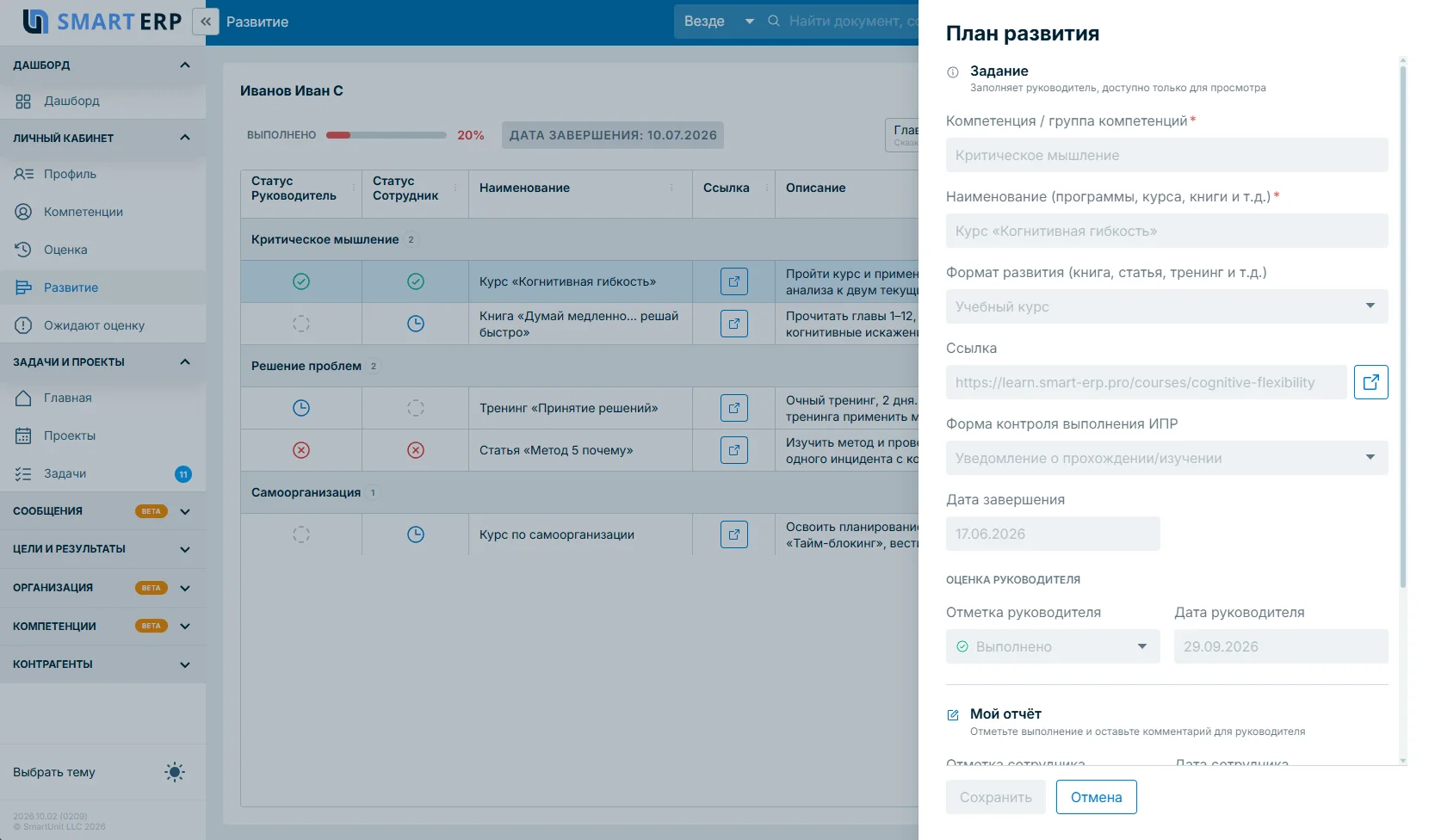The width and height of the screenshot is (1435, 840).
Task: Open link for Курс по самоорганизации row
Action: pos(734,534)
